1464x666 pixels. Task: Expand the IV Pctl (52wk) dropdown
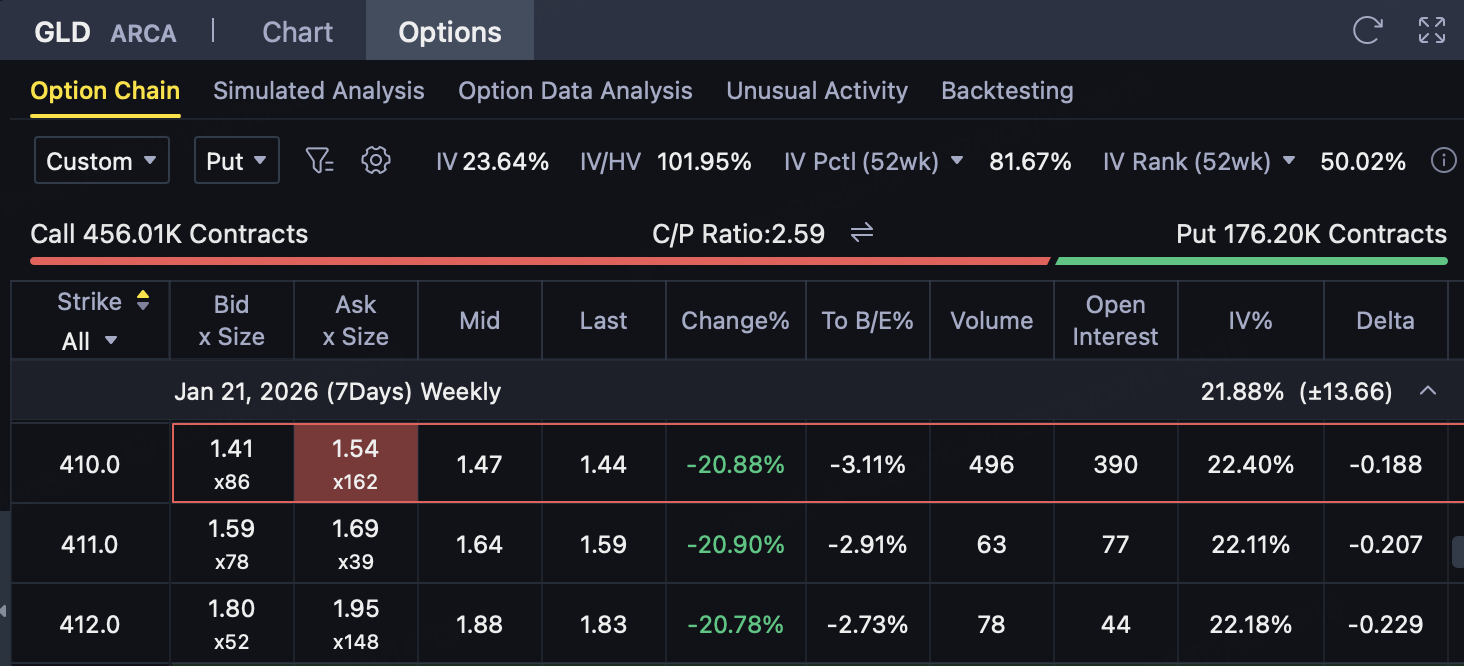957,161
